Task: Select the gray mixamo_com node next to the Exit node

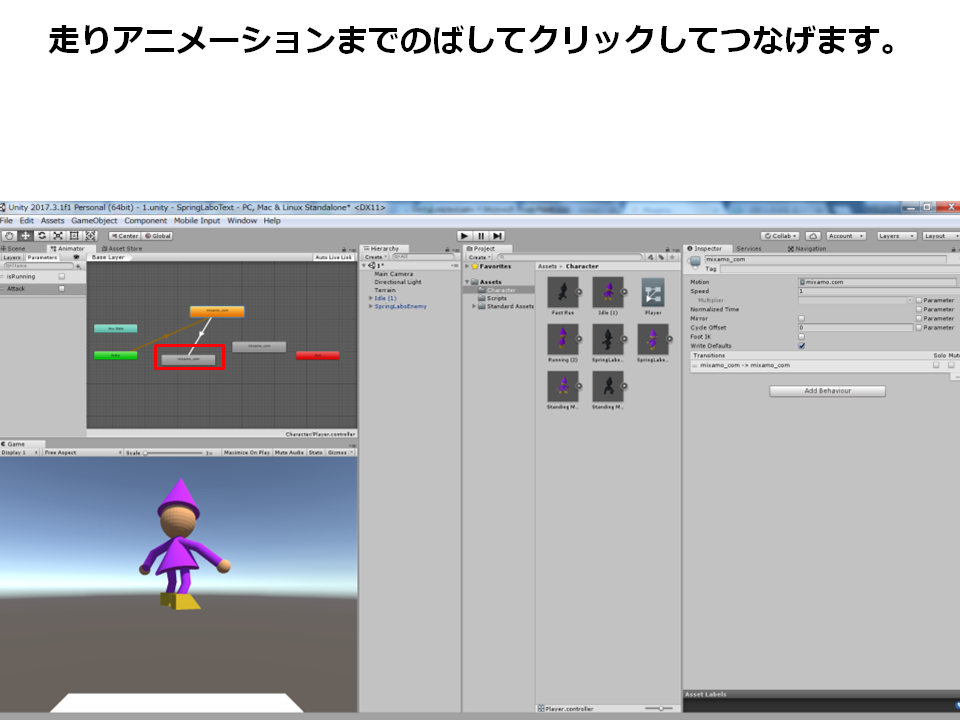Action: [x=259, y=347]
